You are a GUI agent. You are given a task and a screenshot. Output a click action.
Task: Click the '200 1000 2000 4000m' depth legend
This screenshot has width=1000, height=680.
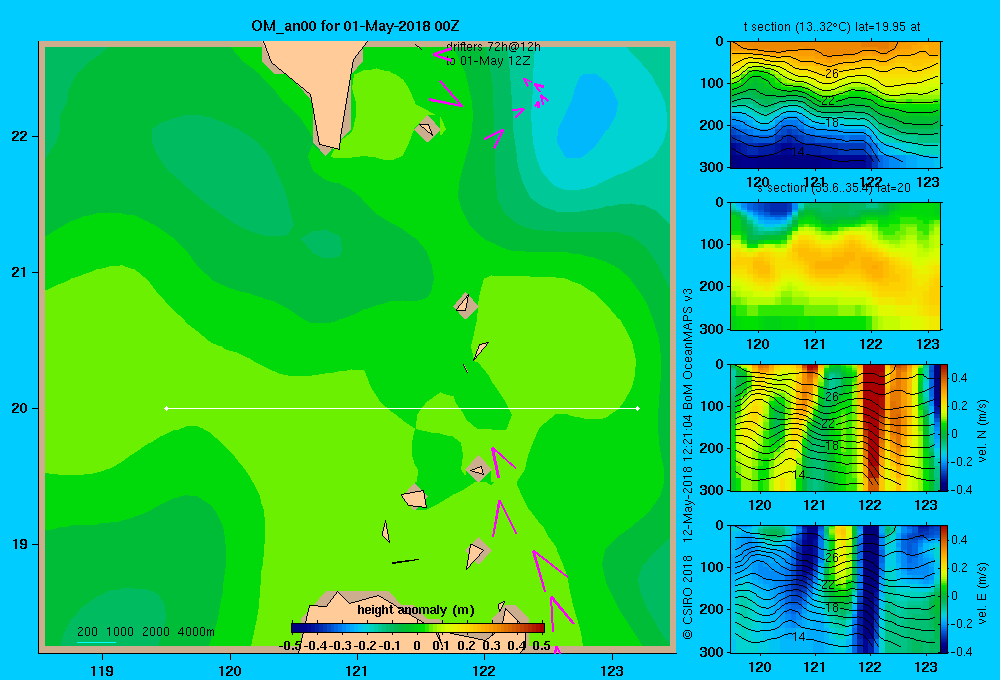point(145,632)
